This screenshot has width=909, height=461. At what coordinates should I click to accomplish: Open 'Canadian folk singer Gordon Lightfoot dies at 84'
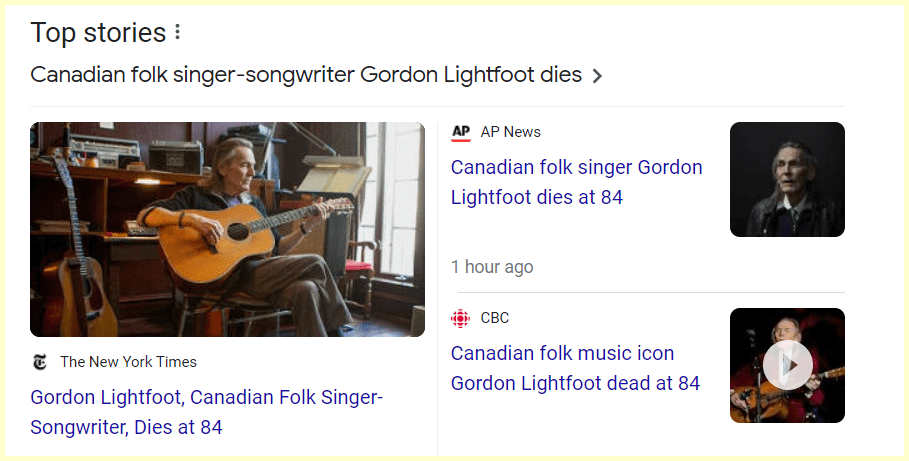576,182
